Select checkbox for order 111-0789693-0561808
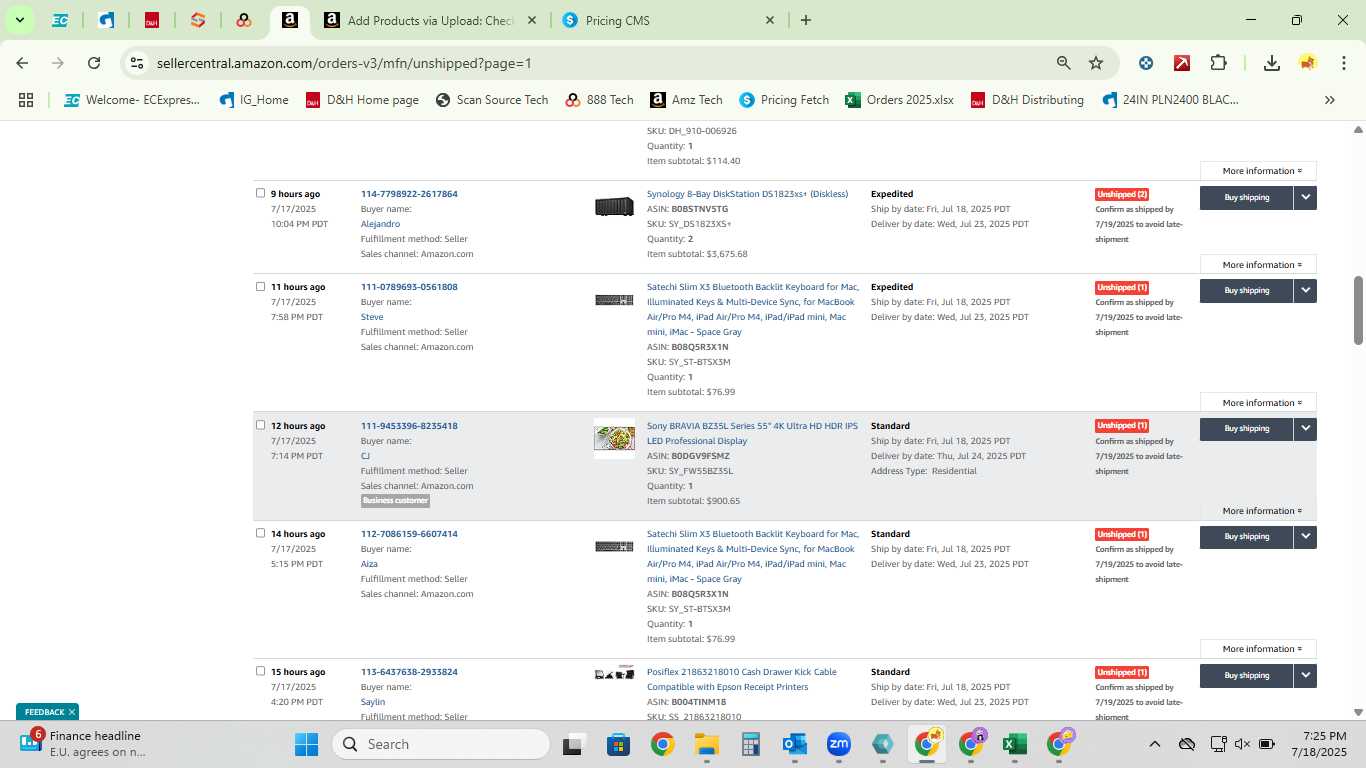The width and height of the screenshot is (1366, 768). tap(260, 286)
